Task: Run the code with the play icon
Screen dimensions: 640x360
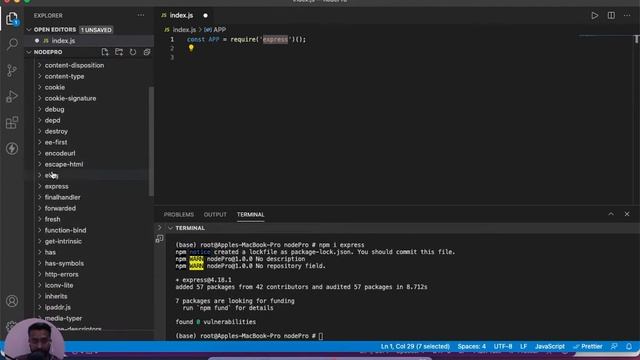Action: (595, 16)
